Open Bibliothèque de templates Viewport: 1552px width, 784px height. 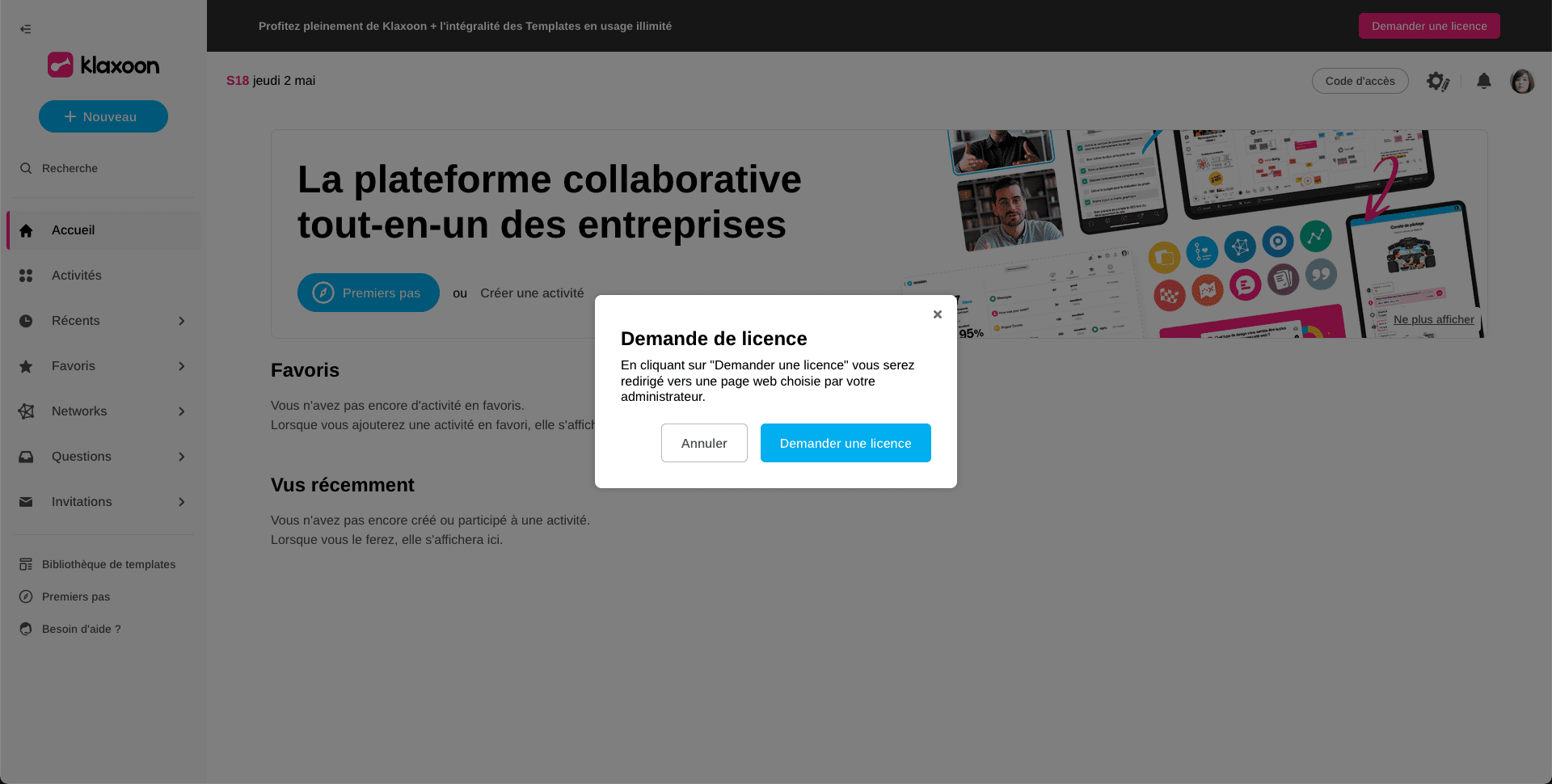click(108, 564)
